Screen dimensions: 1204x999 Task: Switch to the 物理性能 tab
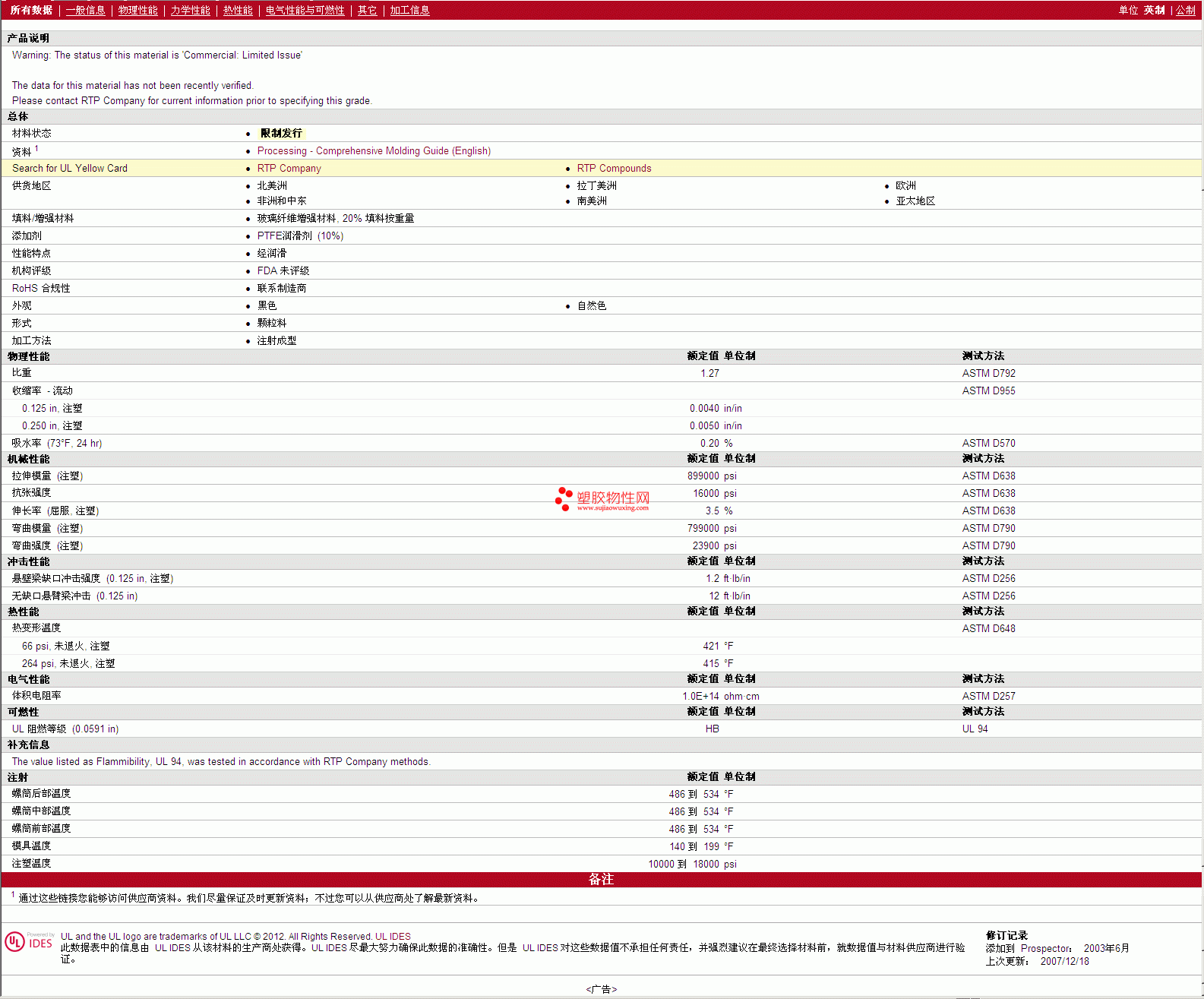pos(137,10)
